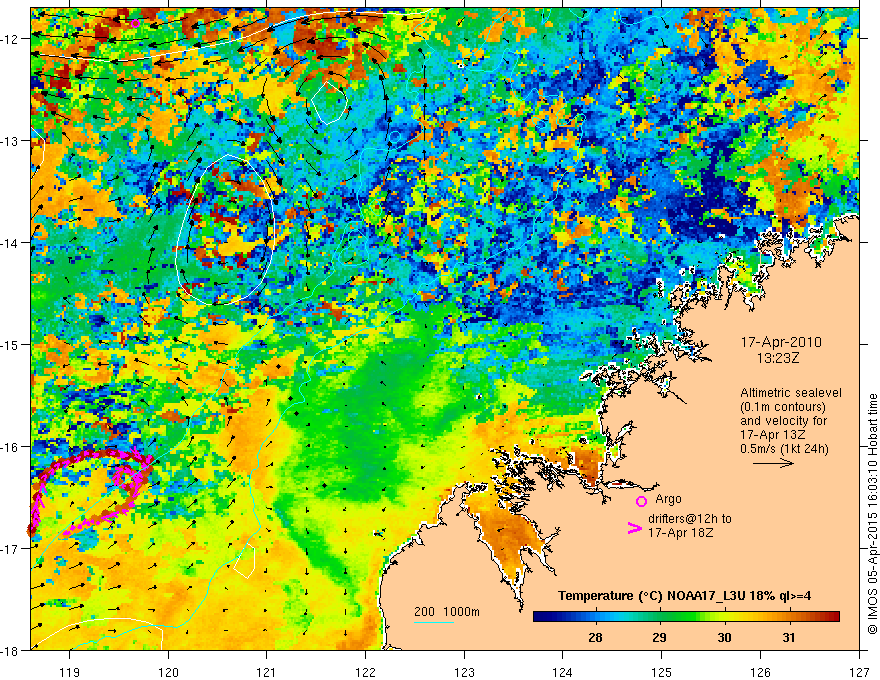Screen dimensions: 880x680
Task: Click the magenta drifters arrowhead legend symbol
Action: tap(634, 528)
